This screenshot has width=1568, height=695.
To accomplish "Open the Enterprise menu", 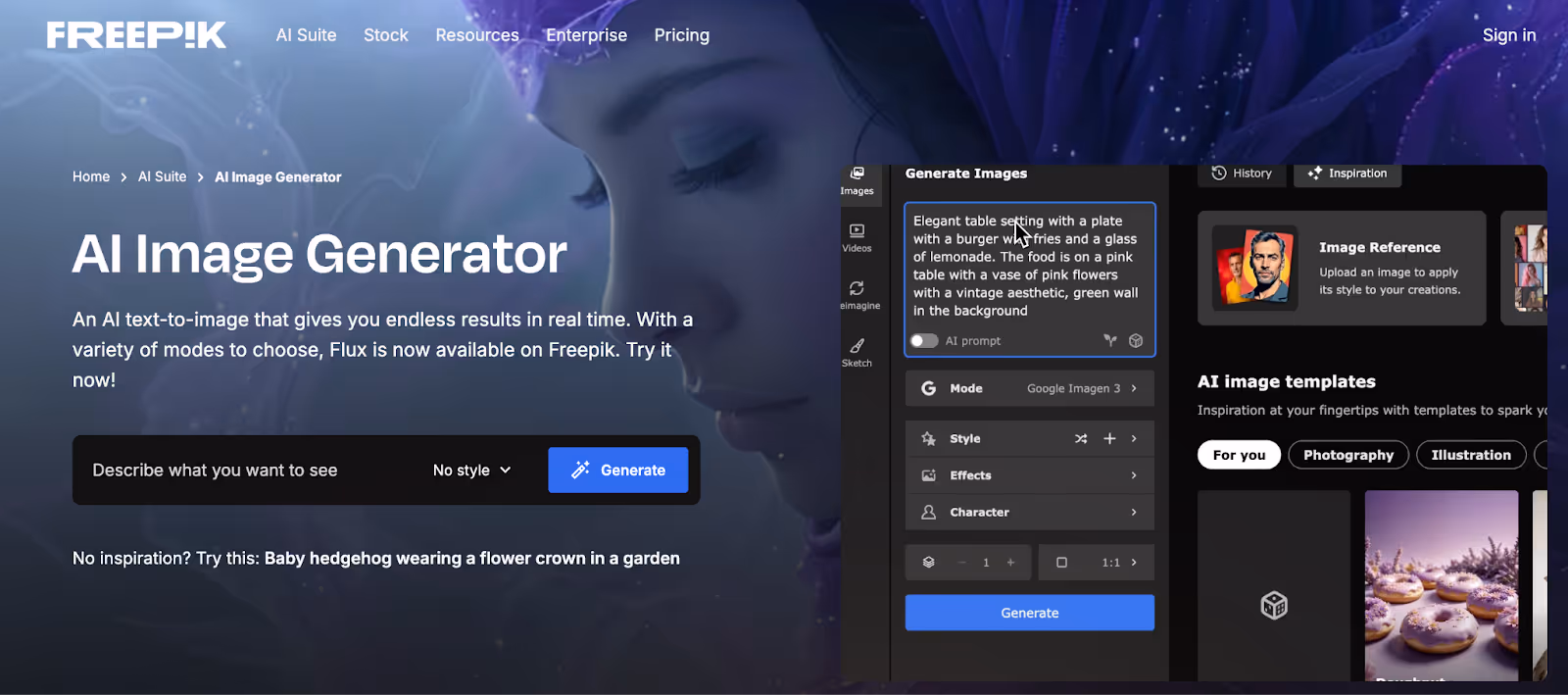I will click(586, 35).
